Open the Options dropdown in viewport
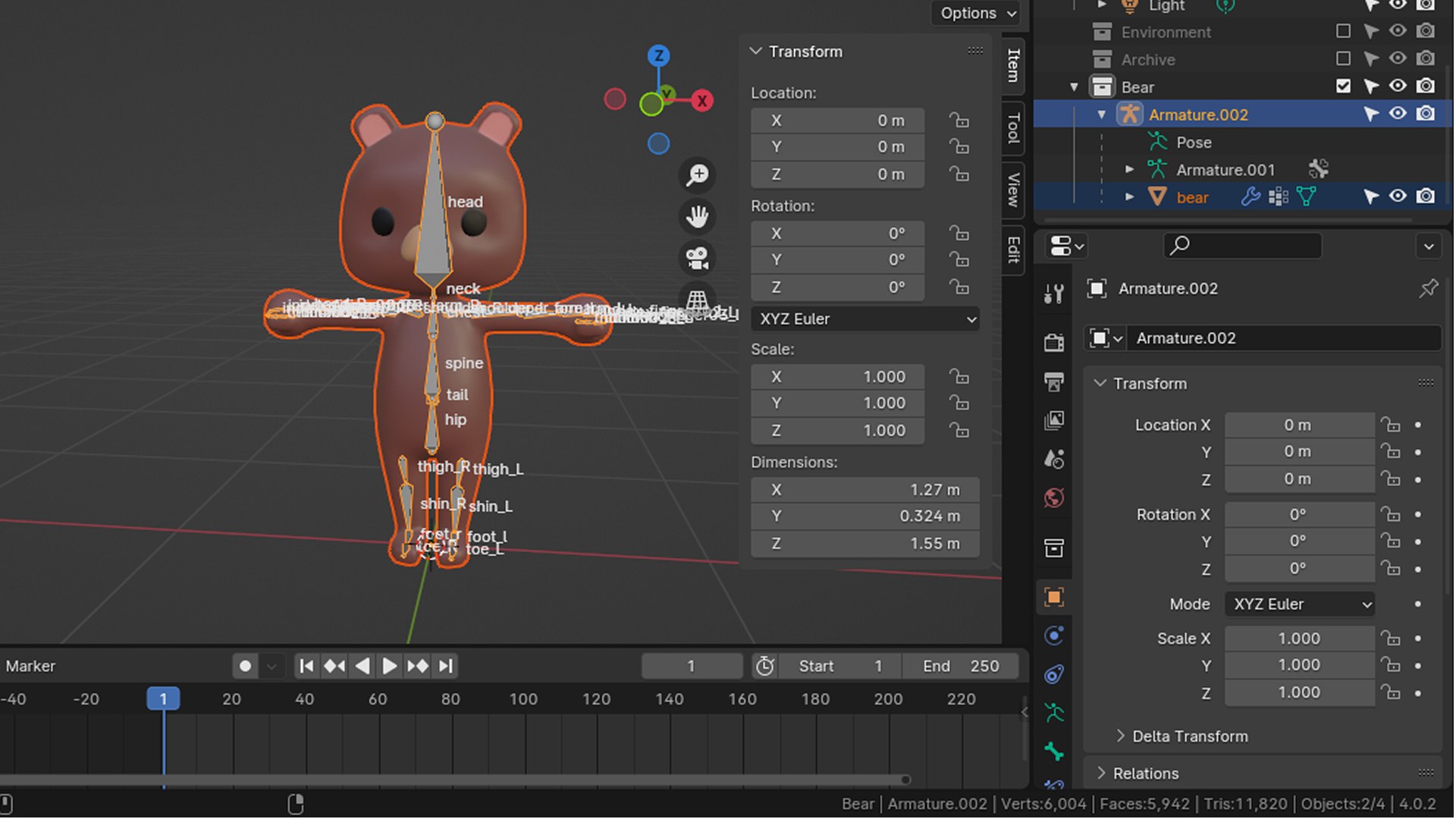 [x=977, y=13]
